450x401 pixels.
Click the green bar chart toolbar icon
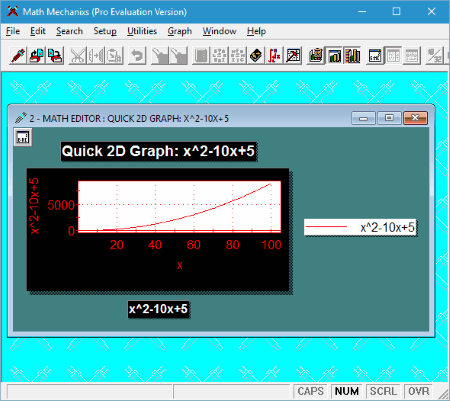[334, 56]
